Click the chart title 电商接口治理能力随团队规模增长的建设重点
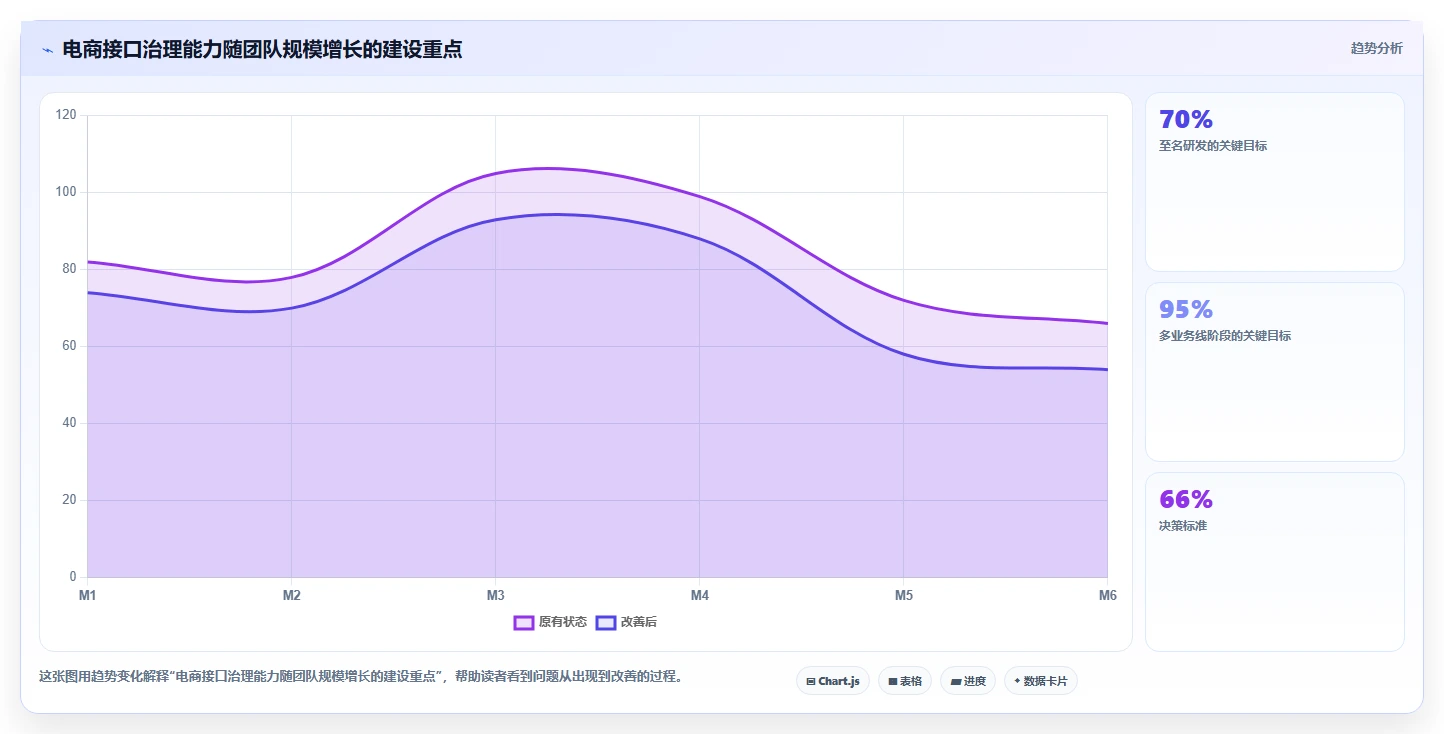The width and height of the screenshot is (1444, 734). 262,49
